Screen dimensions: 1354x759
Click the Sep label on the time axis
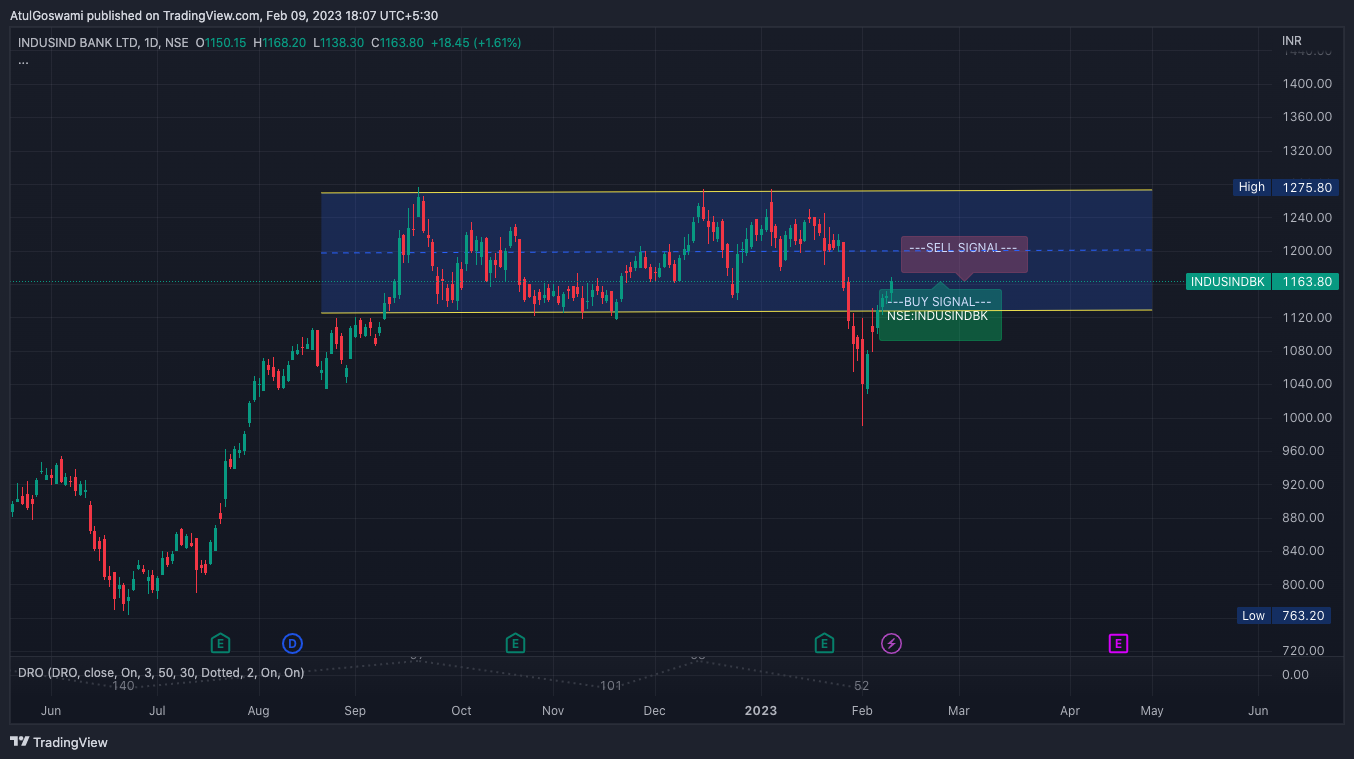click(355, 711)
